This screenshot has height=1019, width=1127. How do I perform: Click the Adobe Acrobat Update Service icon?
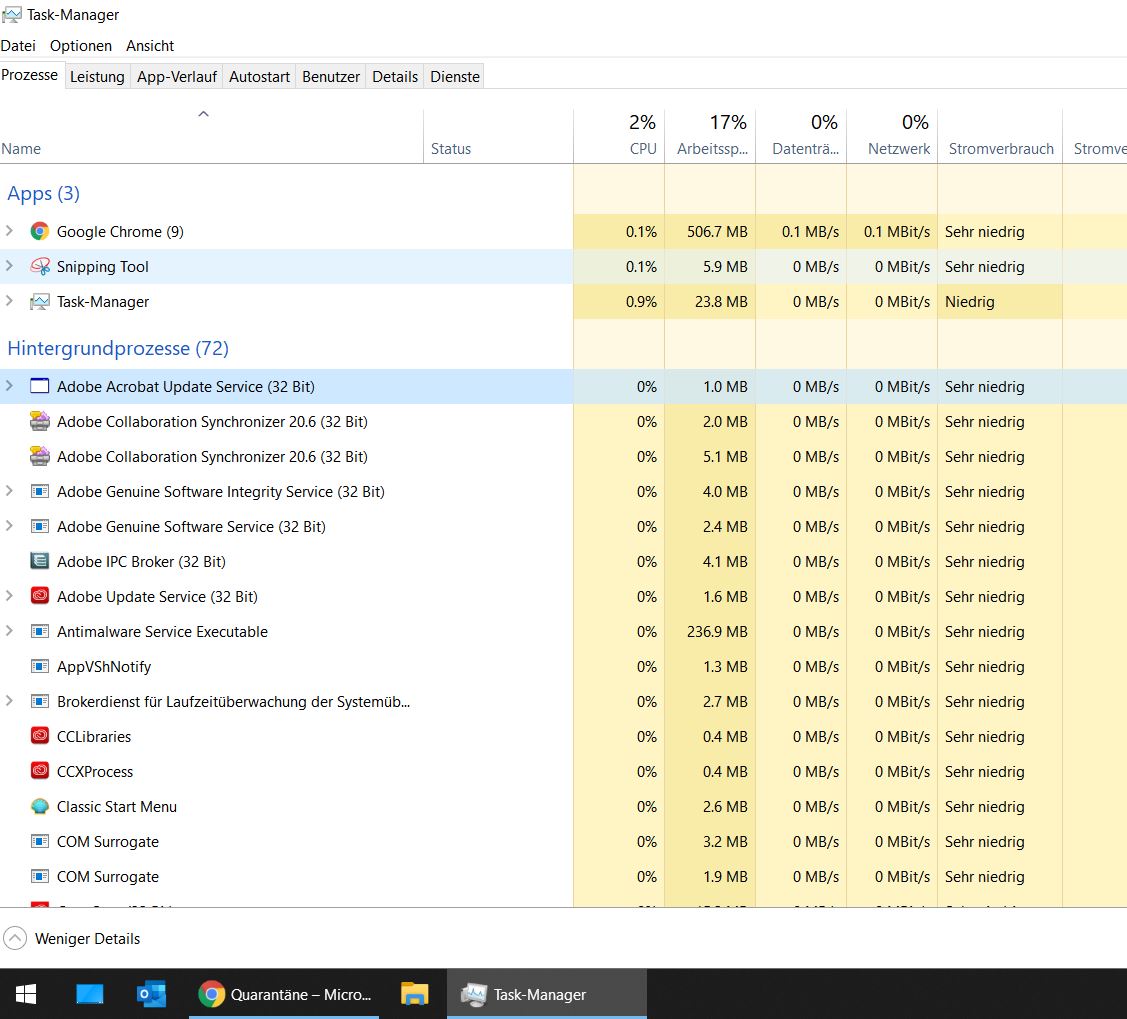(38, 386)
